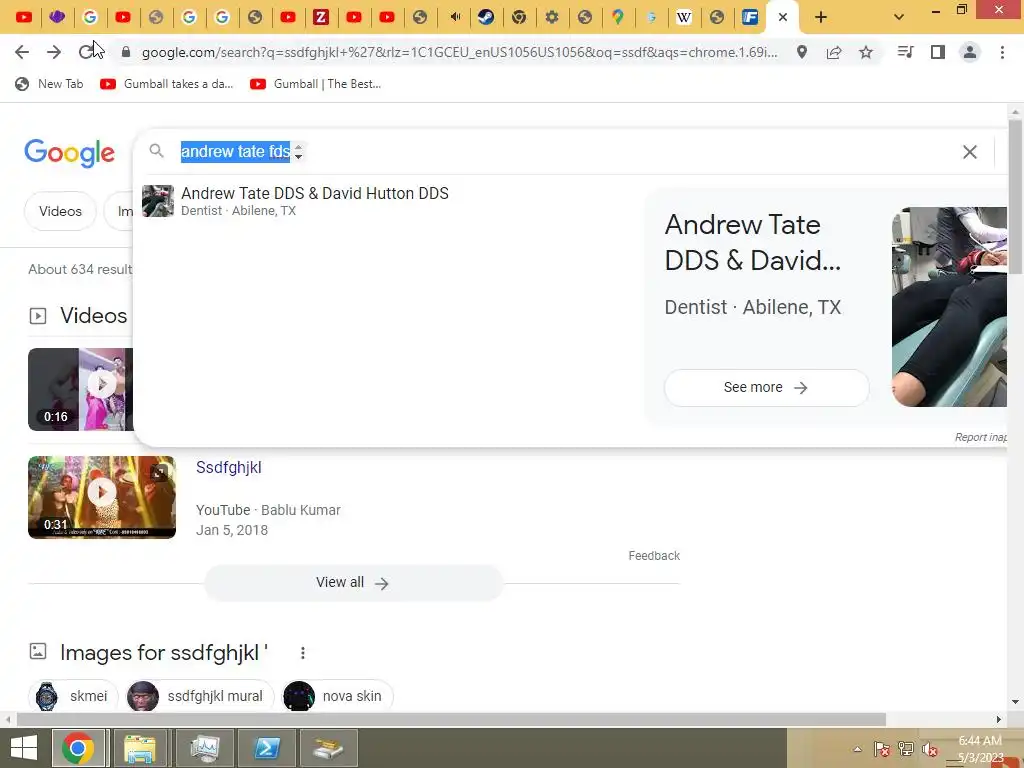Open a new browser tab with plus button
Image resolution: width=1024 pixels, height=768 pixels.
[x=821, y=18]
